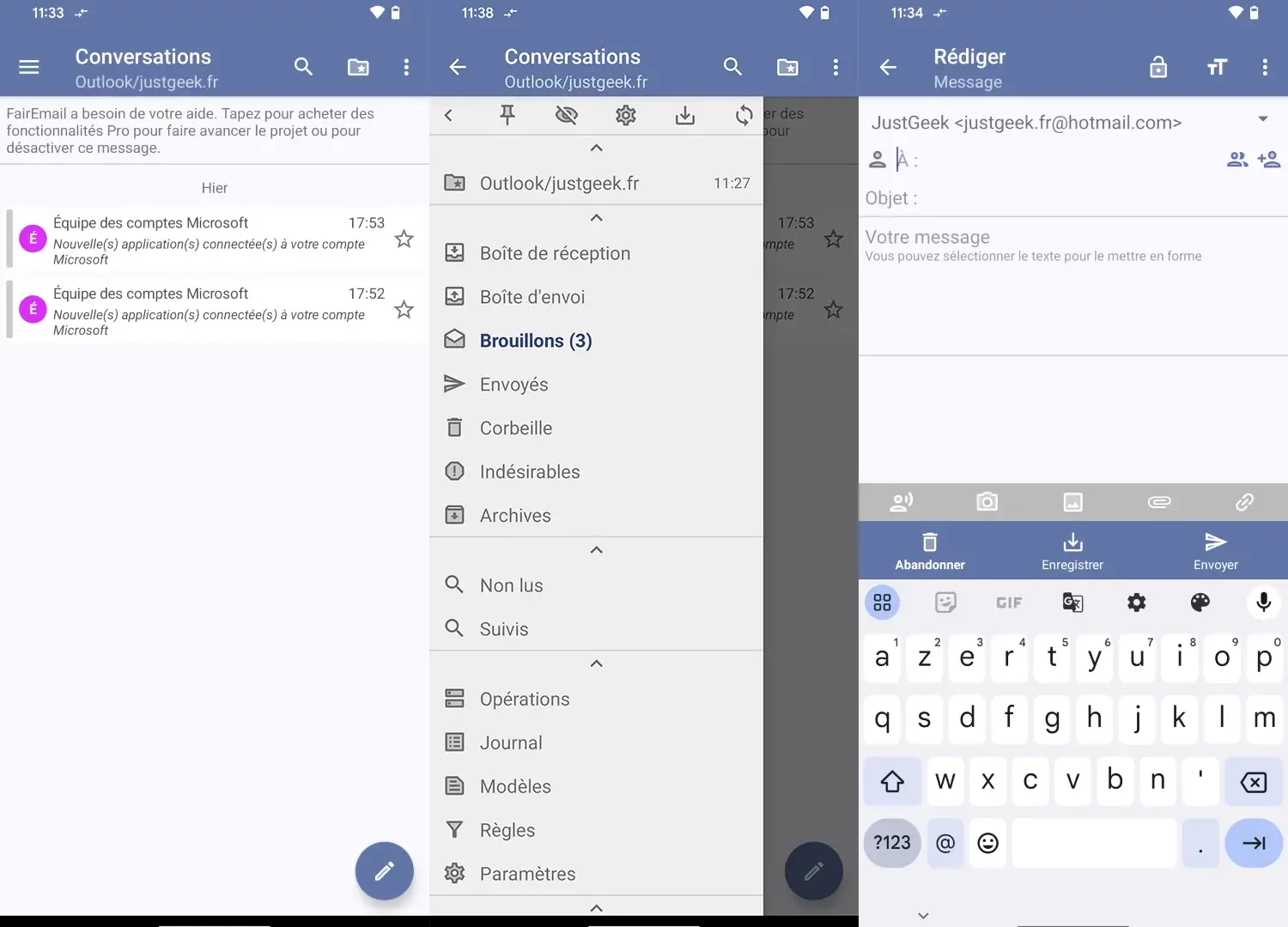Collapse the searches section above Non lus
This screenshot has width=1288, height=927.
[x=597, y=550]
